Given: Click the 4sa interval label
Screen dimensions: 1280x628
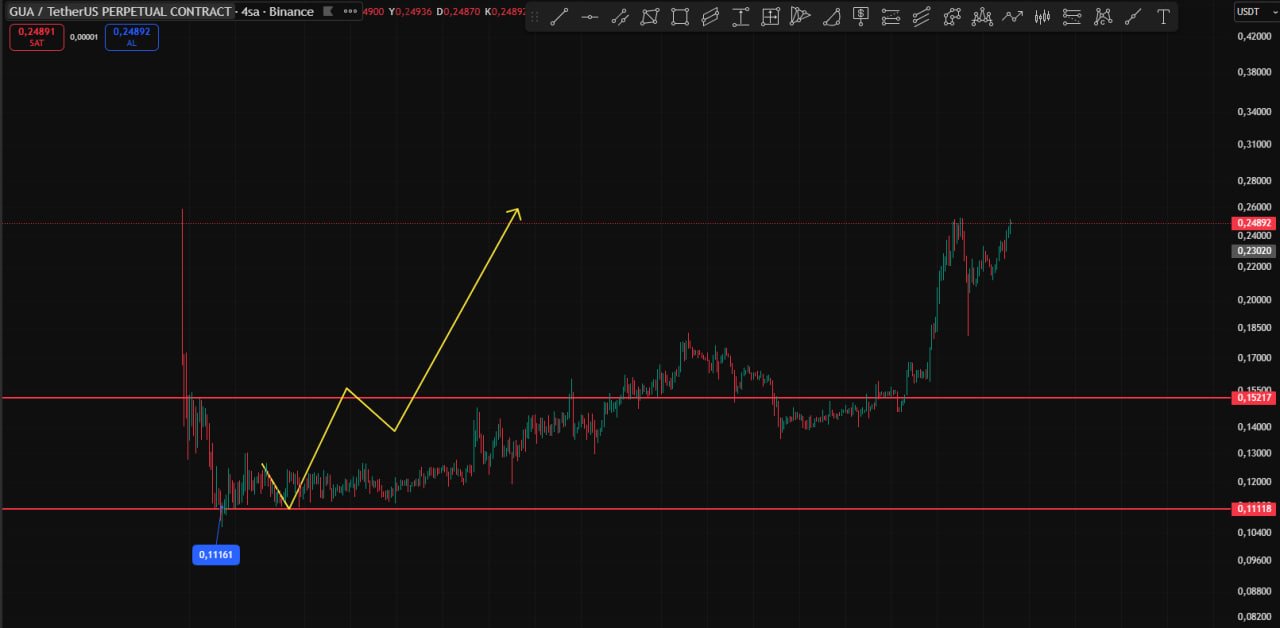Looking at the screenshot, I should pyautogui.click(x=251, y=12).
